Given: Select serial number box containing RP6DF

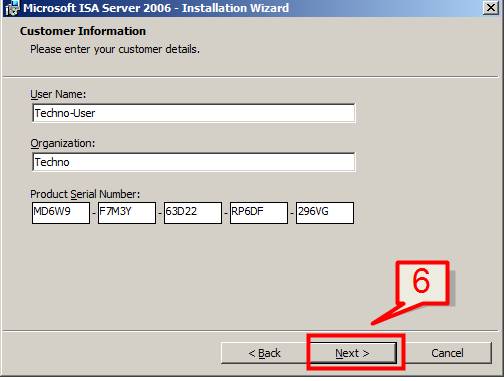Looking at the screenshot, I should pos(259,213).
